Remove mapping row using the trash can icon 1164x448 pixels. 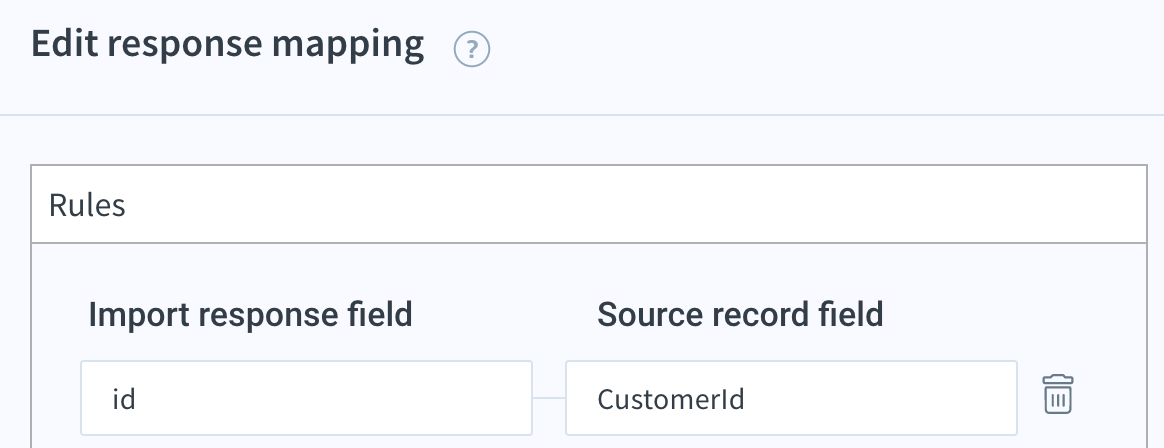tap(1058, 394)
